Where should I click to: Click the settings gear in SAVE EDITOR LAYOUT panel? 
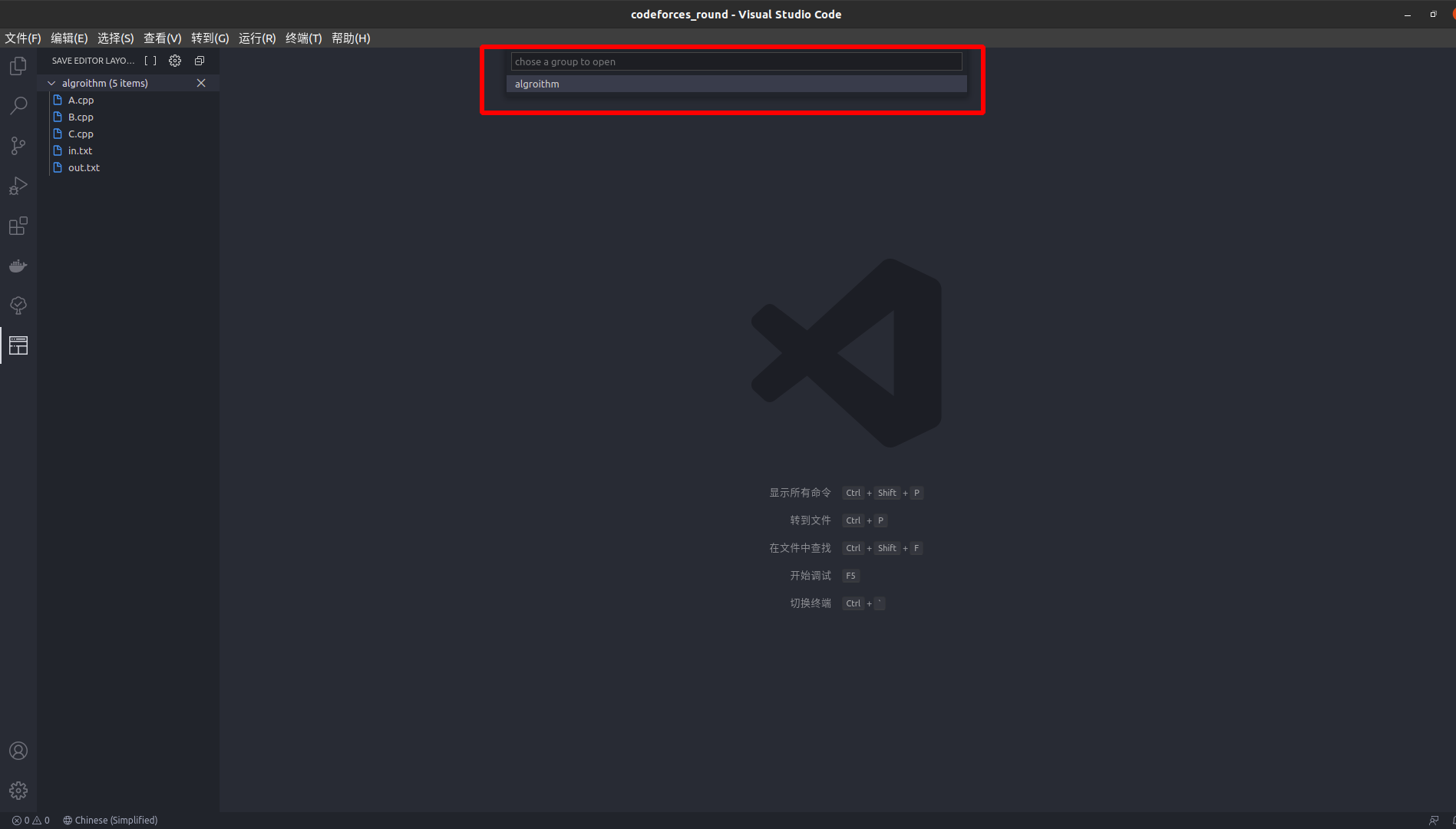point(174,61)
